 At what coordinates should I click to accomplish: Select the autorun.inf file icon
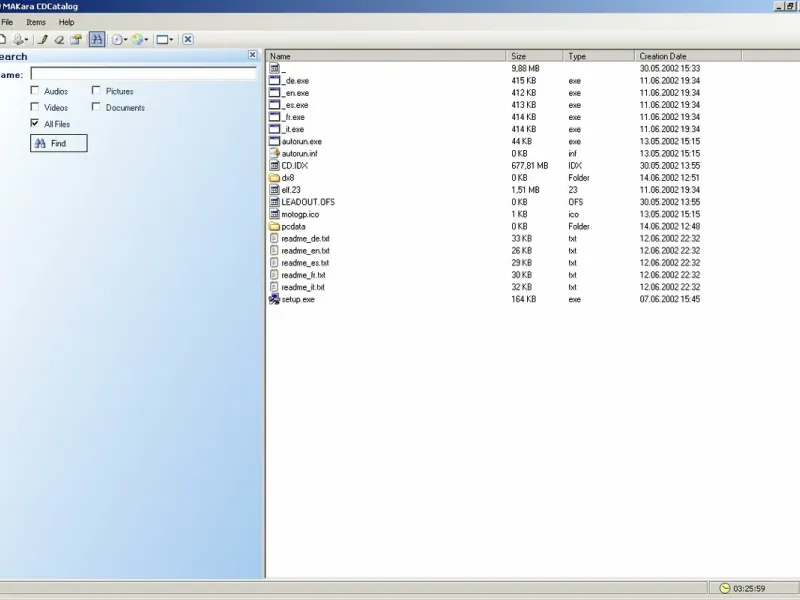click(274, 154)
